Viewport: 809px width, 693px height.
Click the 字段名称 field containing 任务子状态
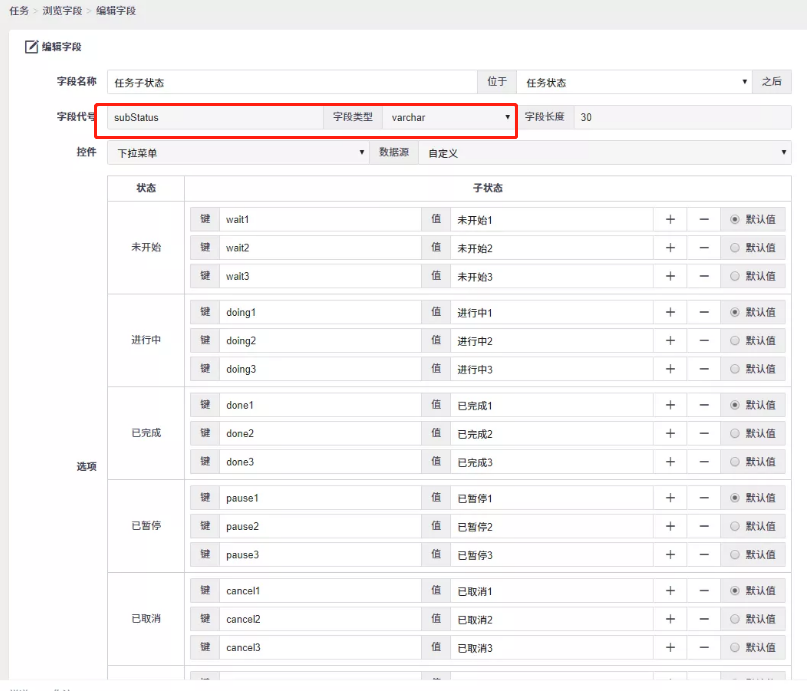292,82
